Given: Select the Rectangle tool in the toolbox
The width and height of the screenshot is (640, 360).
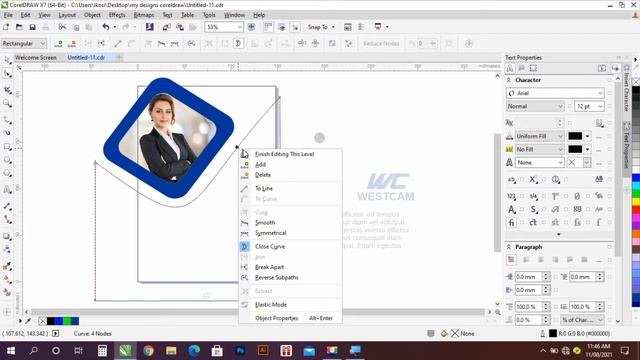Looking at the screenshot, I should click(7, 147).
